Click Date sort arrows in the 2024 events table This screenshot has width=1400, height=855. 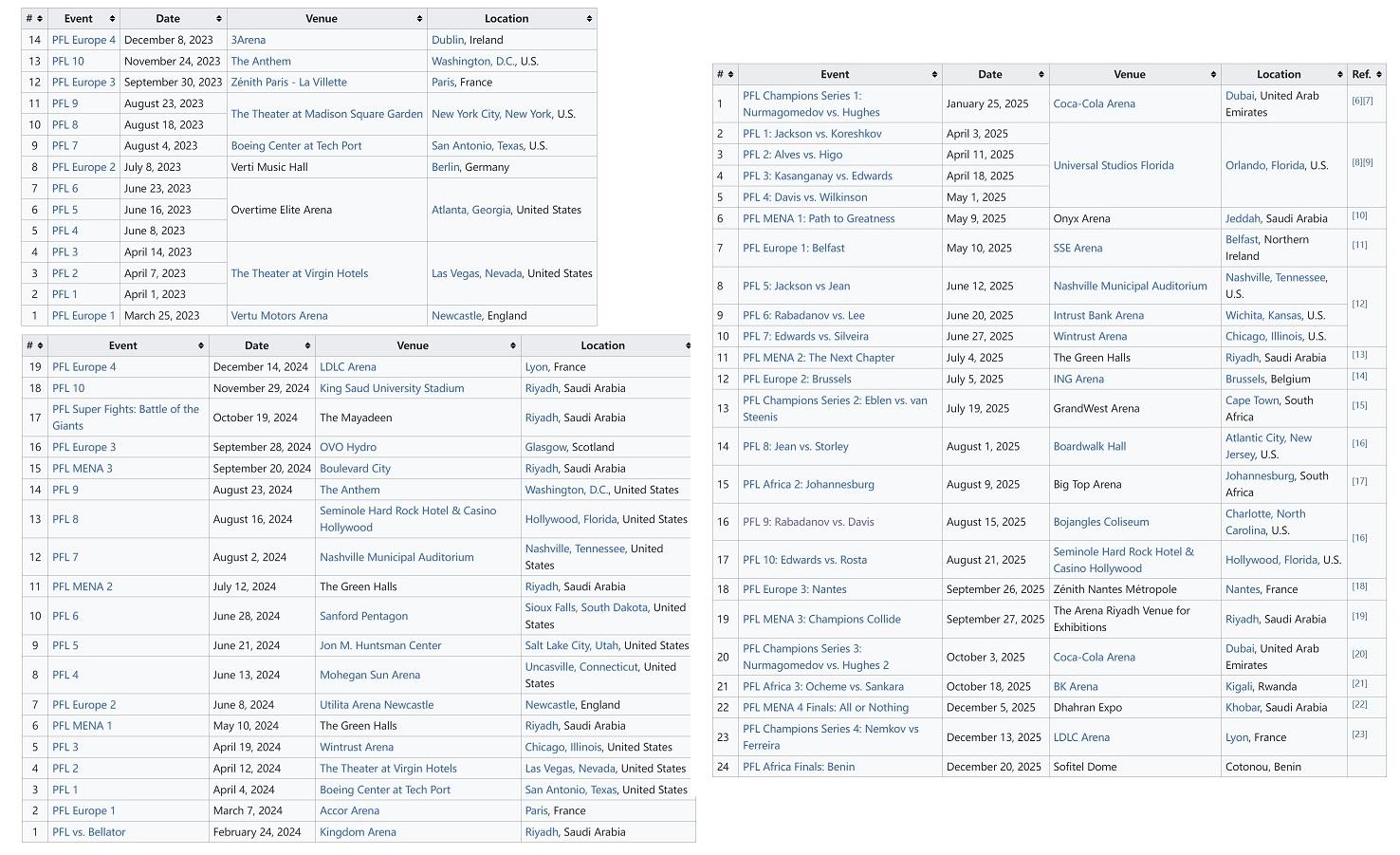(307, 345)
